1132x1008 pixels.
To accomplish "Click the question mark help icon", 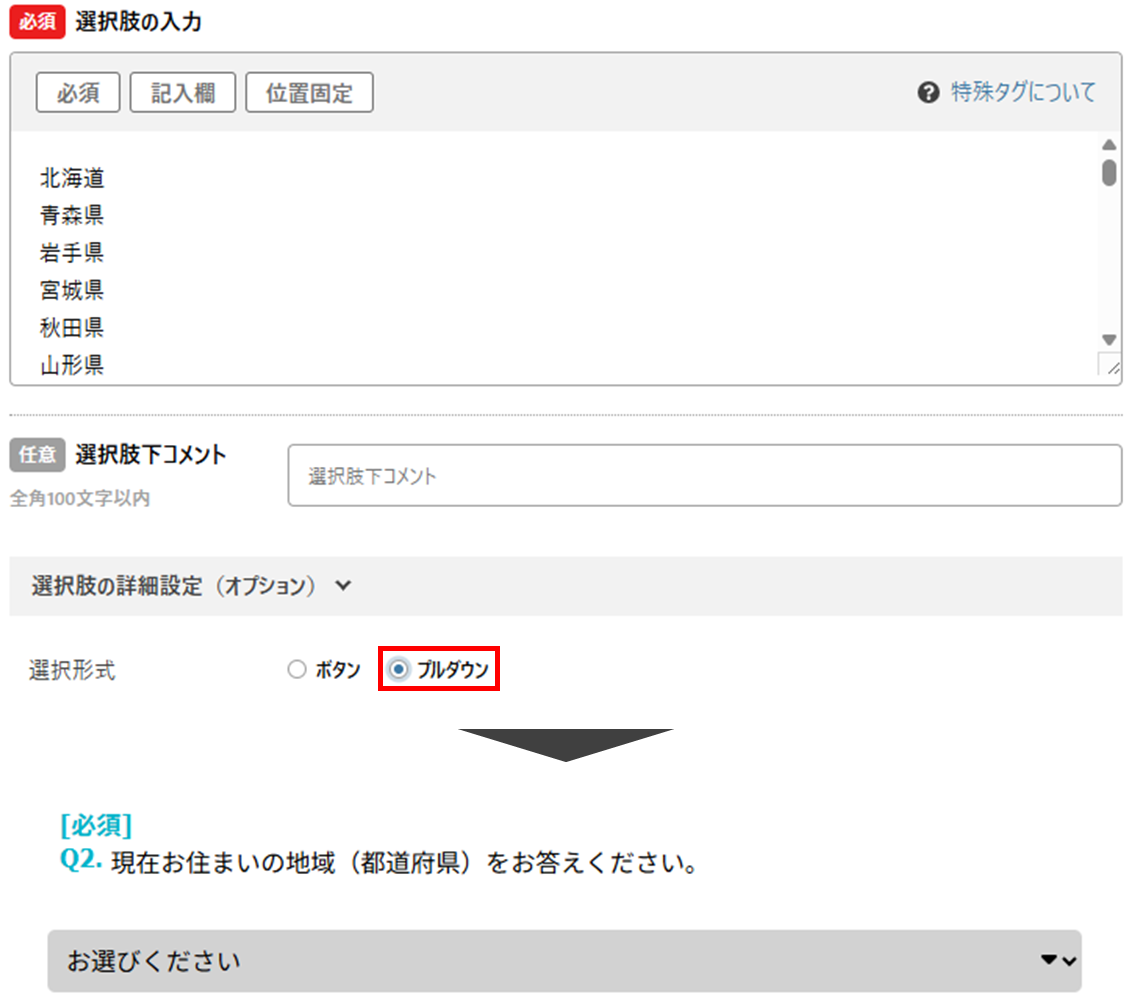I will click(x=929, y=93).
